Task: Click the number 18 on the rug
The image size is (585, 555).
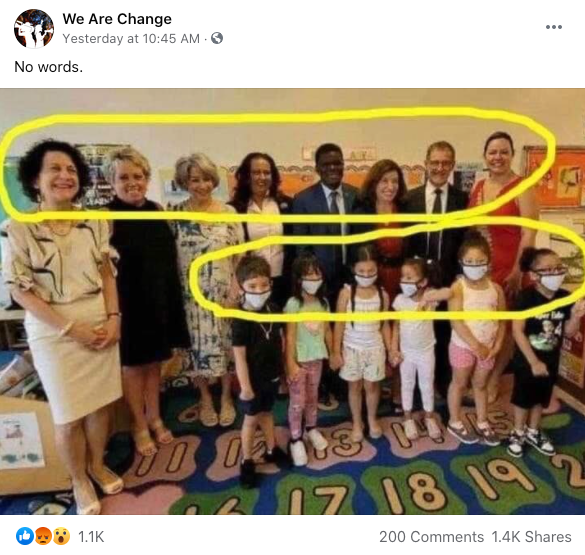Action: click(x=415, y=493)
